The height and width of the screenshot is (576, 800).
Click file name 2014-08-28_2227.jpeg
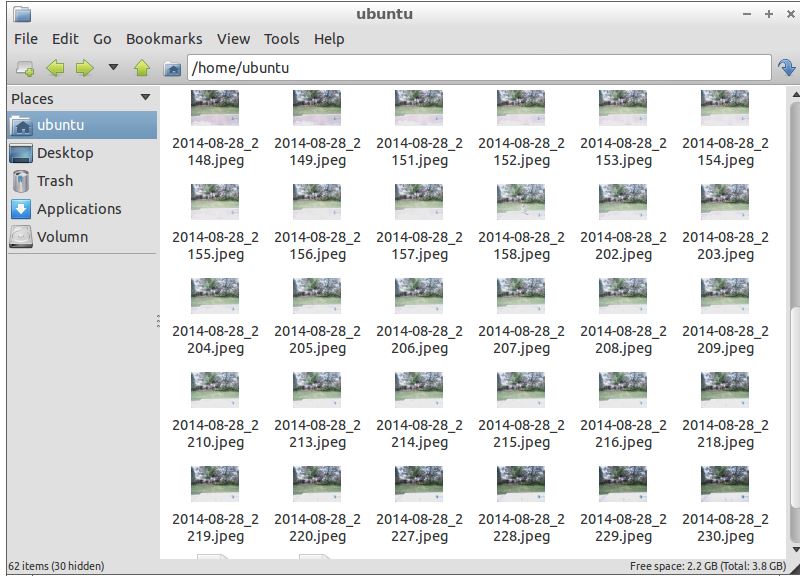coord(419,528)
